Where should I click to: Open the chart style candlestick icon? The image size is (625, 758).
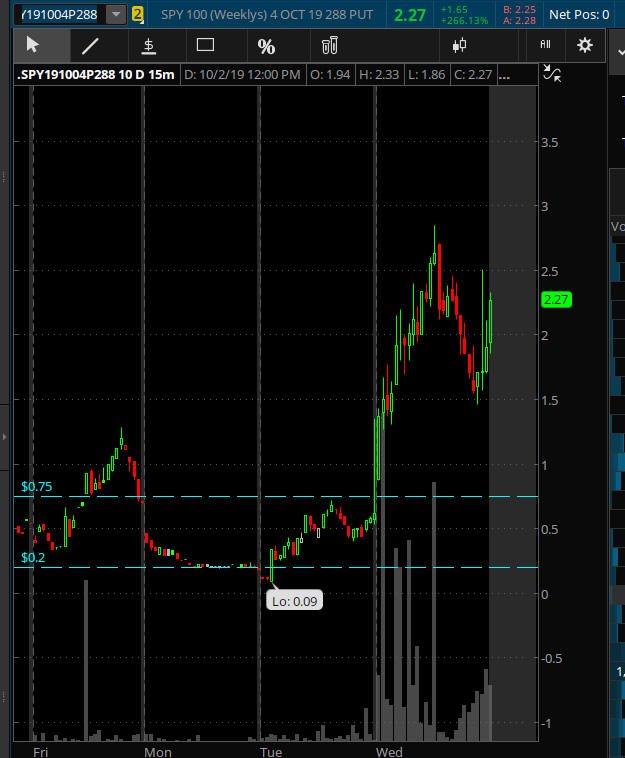pyautogui.click(x=459, y=45)
